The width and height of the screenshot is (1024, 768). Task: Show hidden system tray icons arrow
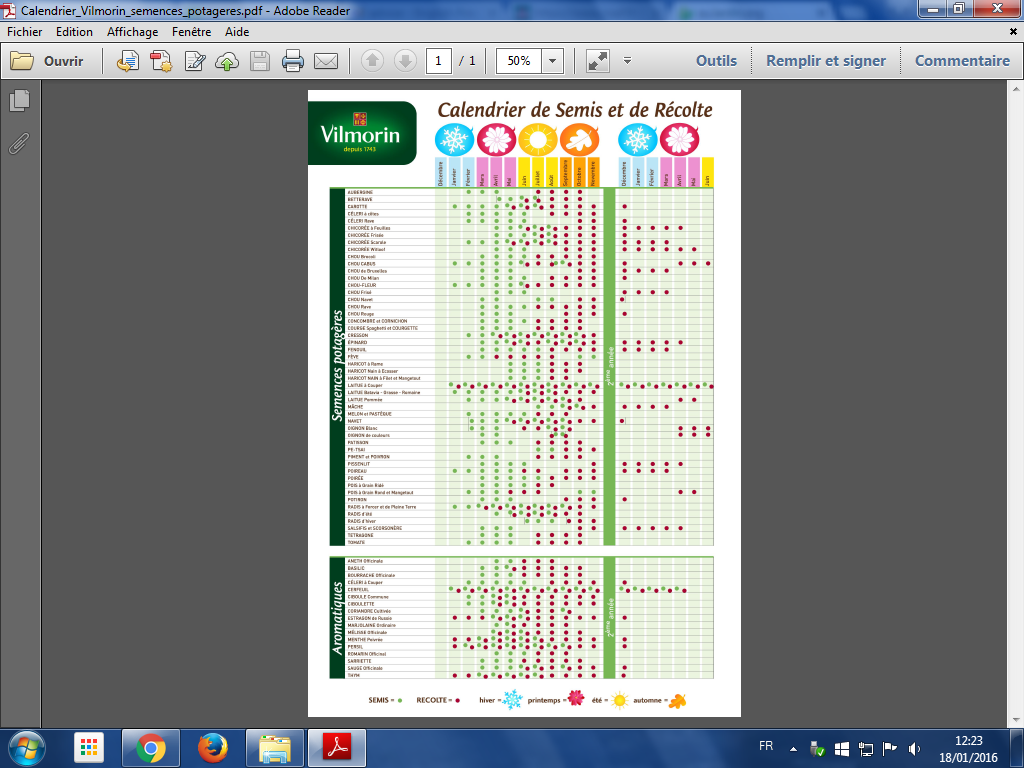point(794,748)
